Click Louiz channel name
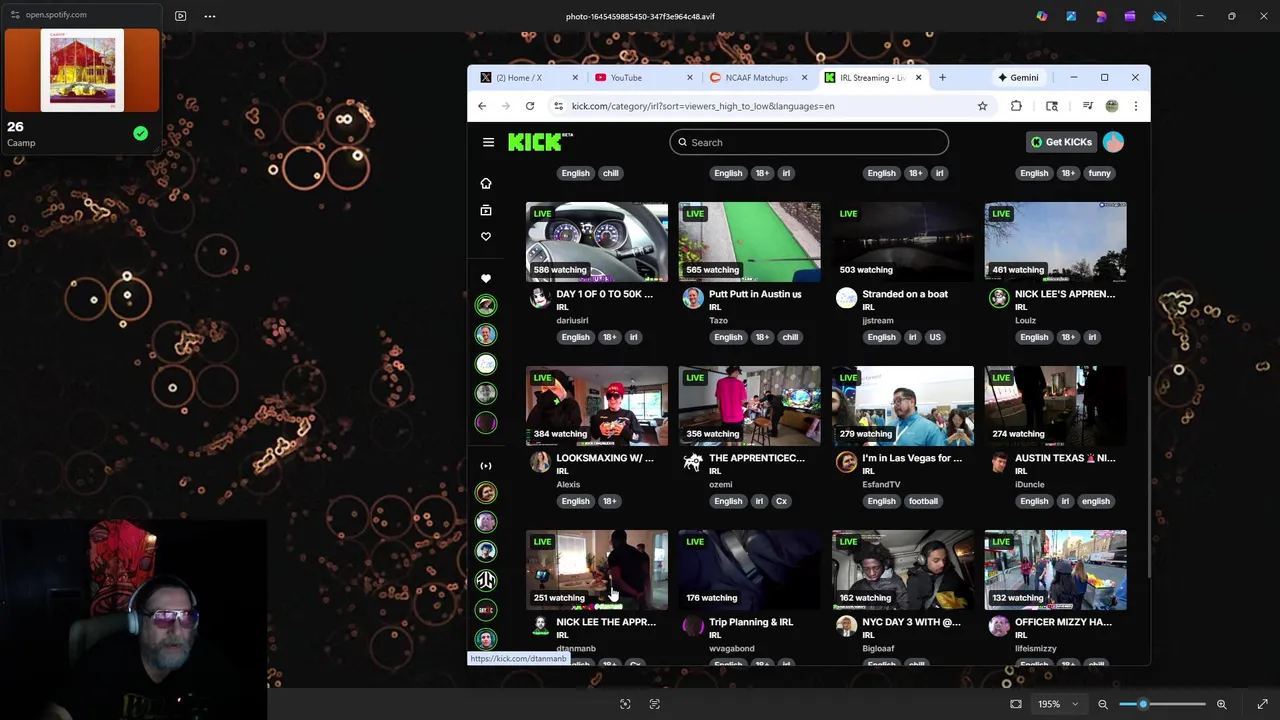Screen dimensions: 1280x720 [x=1026, y=320]
